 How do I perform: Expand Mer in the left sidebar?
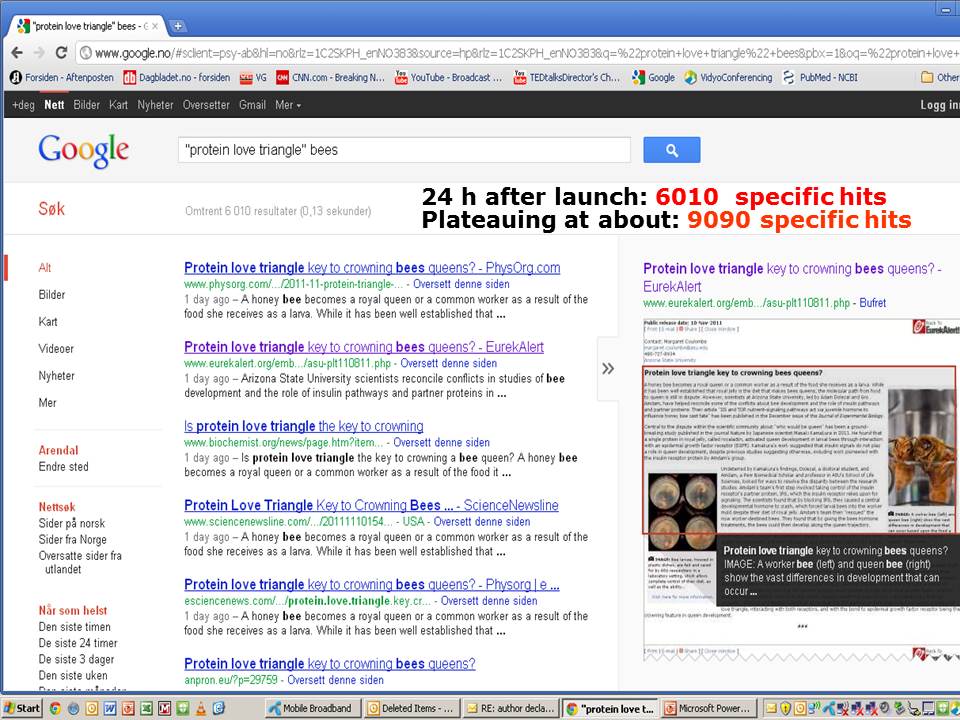pyautogui.click(x=47, y=403)
